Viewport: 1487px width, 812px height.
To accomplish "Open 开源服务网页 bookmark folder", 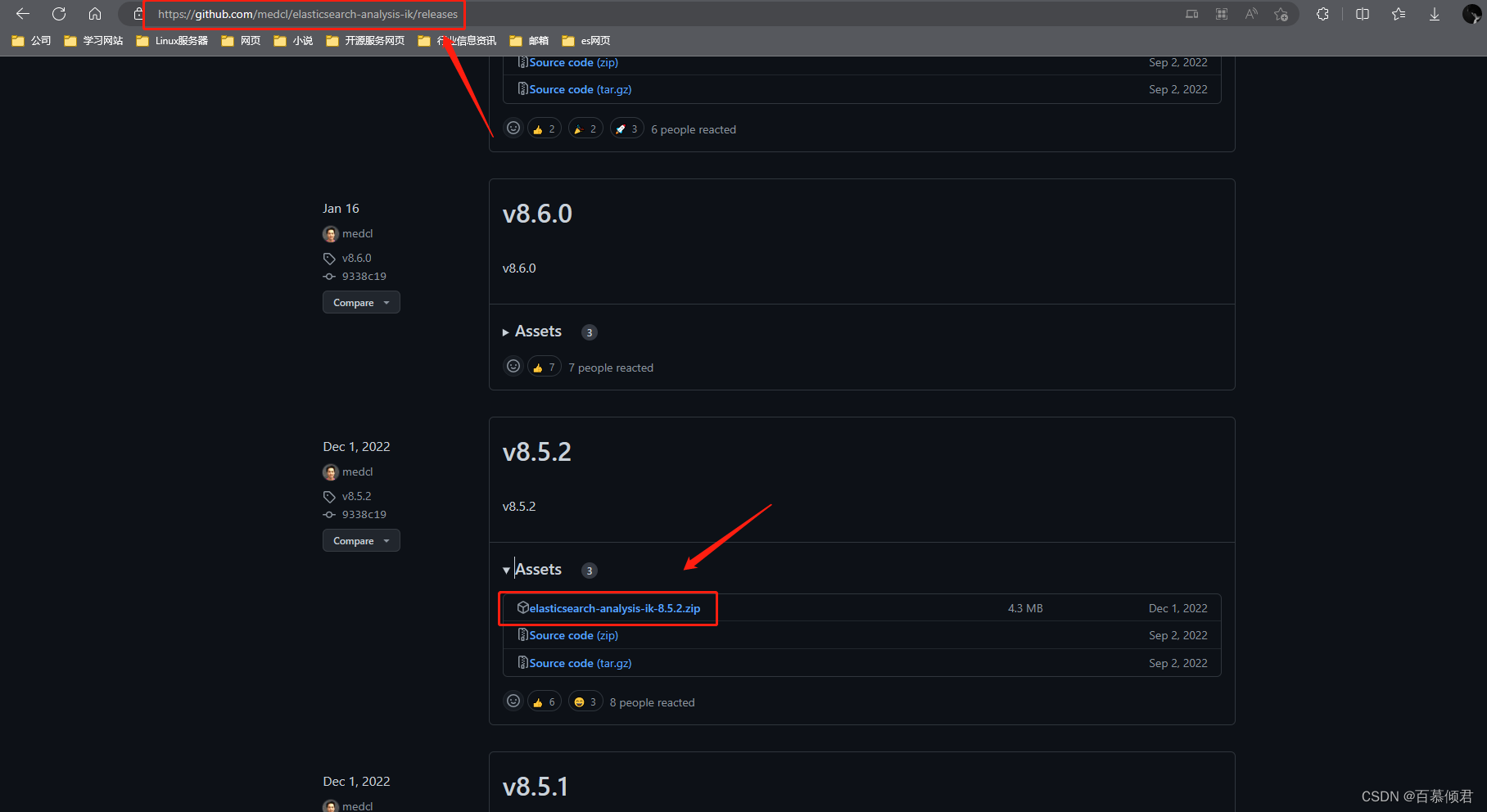I will 365,41.
